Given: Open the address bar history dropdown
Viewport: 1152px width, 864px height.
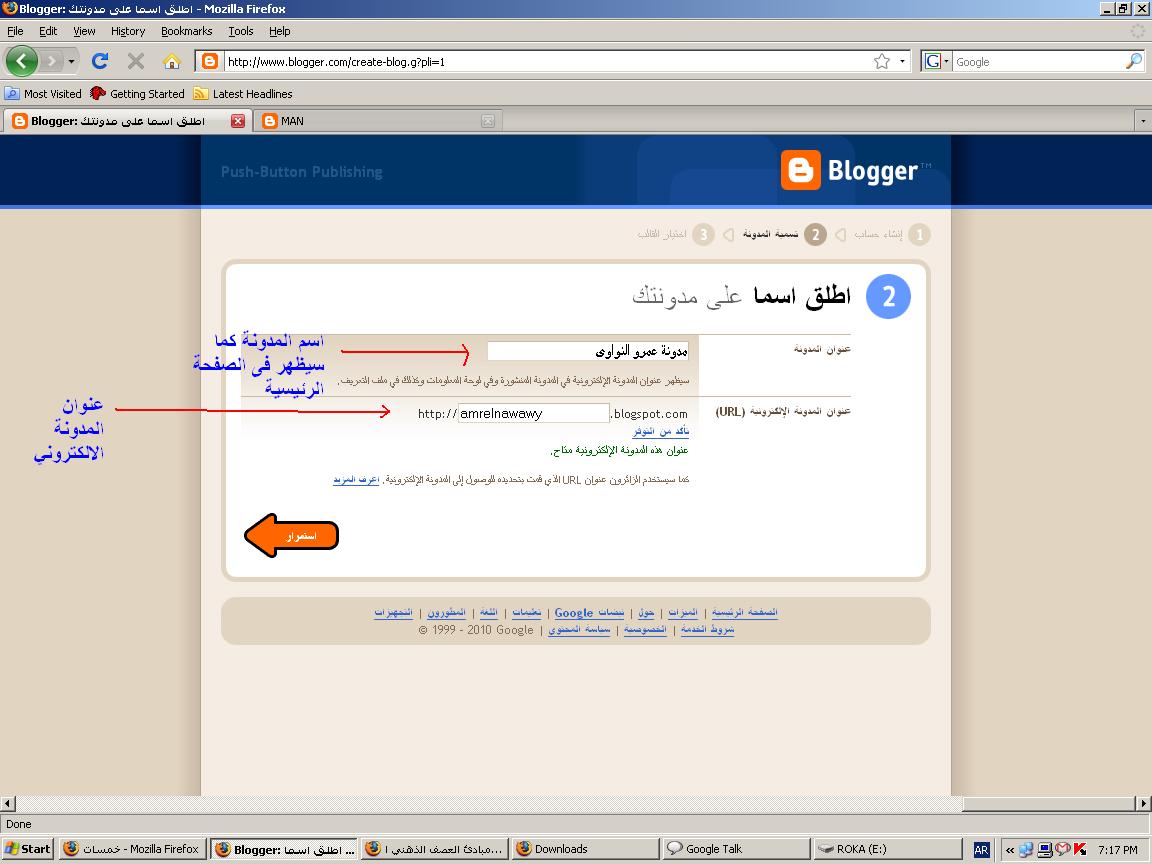Looking at the screenshot, I should pyautogui.click(x=902, y=61).
